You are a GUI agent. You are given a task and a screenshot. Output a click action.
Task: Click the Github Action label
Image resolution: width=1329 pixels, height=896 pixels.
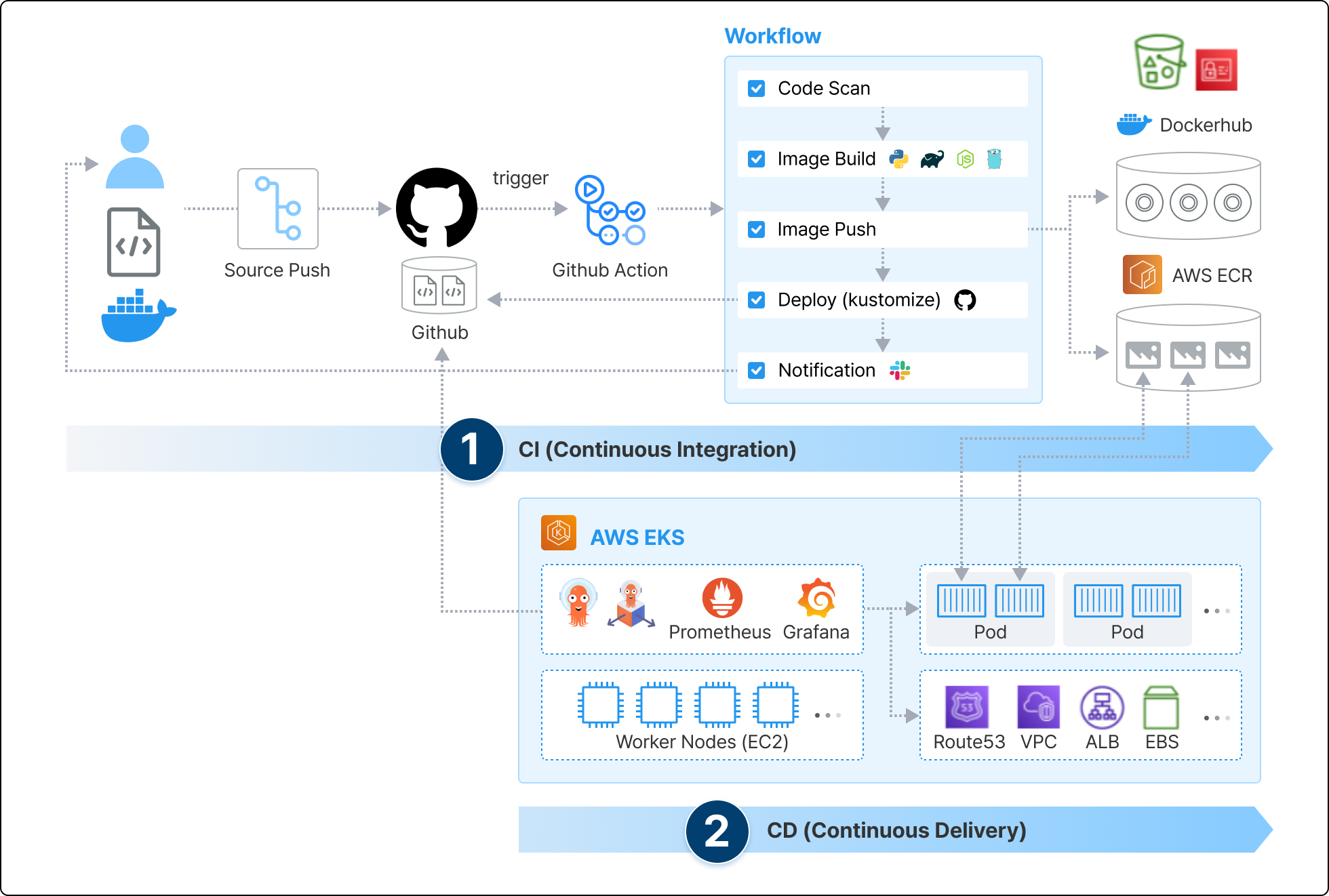610,270
